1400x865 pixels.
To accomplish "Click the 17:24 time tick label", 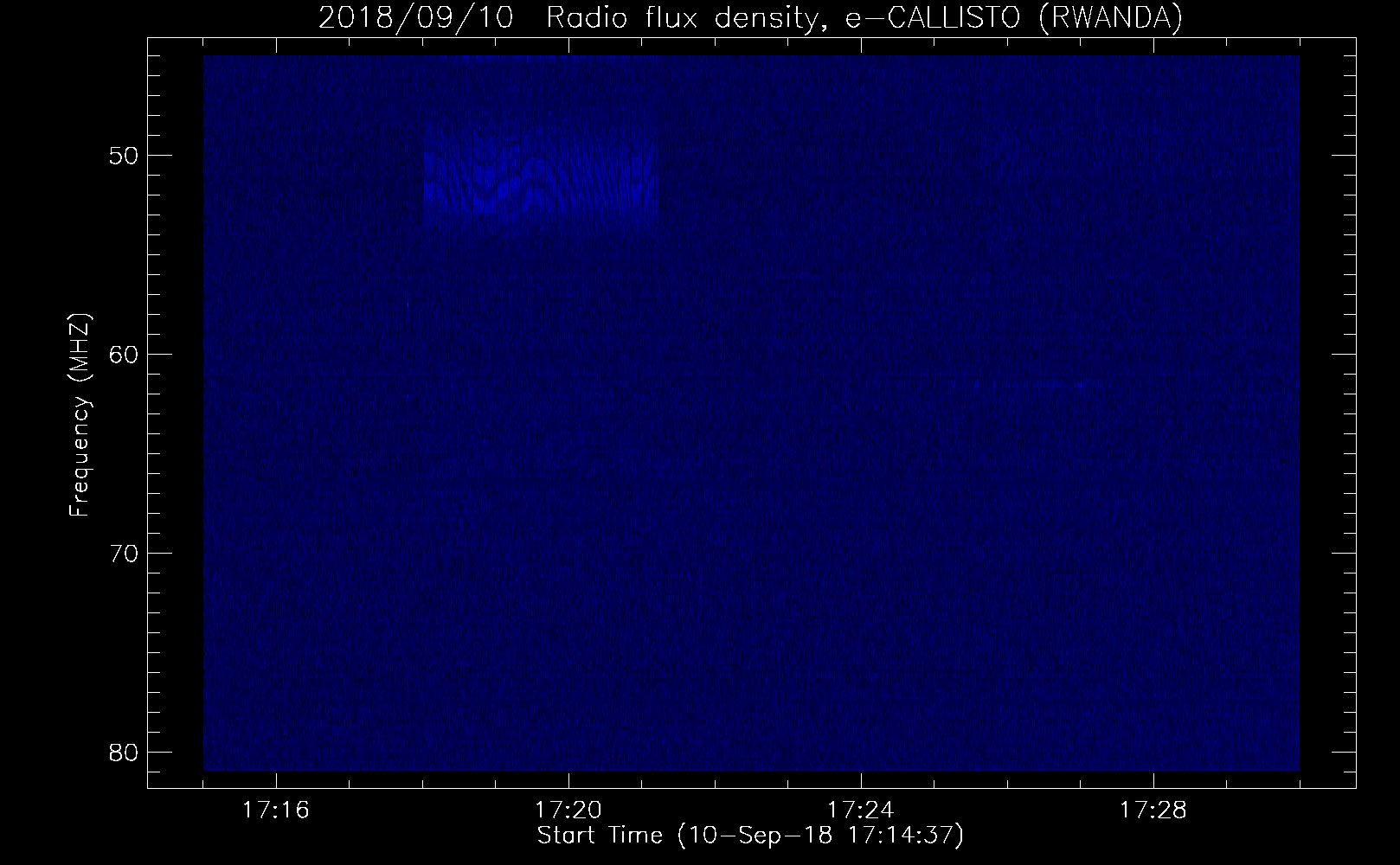I will [x=861, y=811].
